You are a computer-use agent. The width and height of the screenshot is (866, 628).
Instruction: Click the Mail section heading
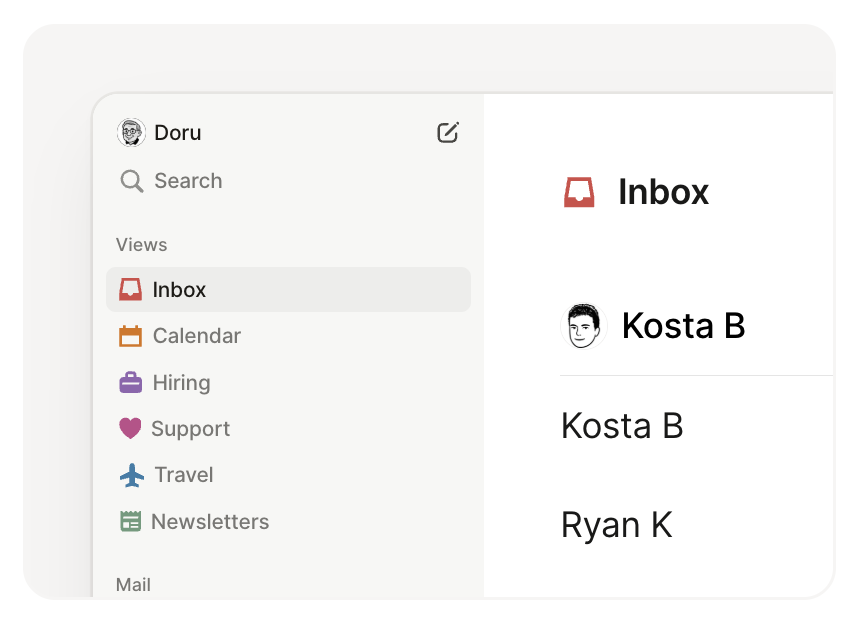coord(133,585)
